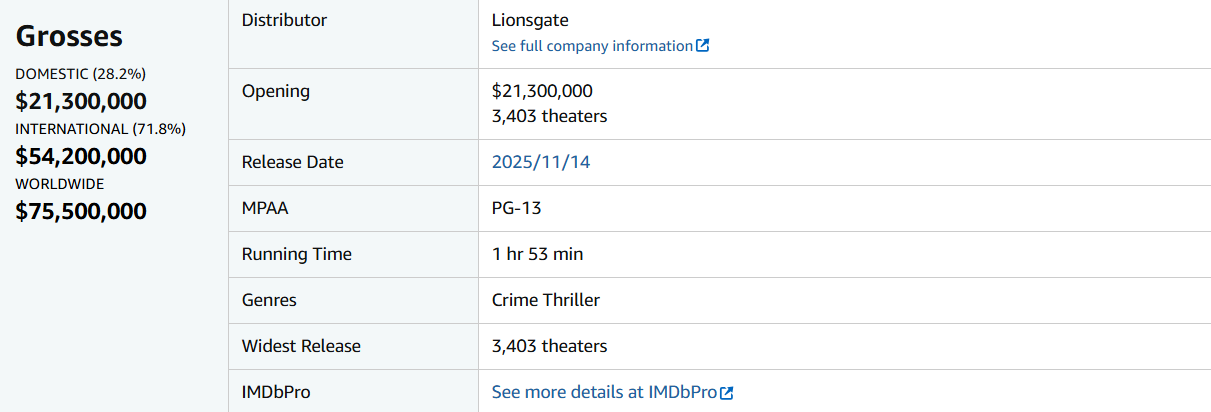Screen dimensions: 1211x412
Task: Click the Distributor row label
Action: point(284,20)
